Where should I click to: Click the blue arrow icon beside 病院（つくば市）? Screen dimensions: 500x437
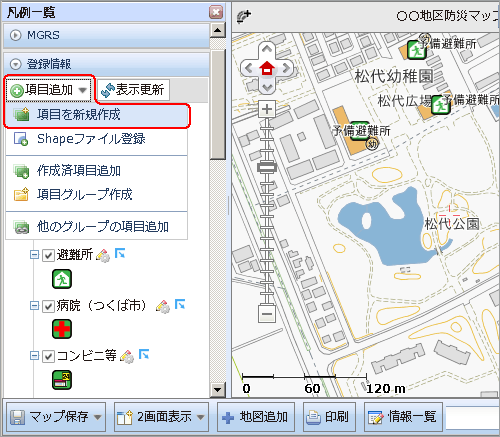[x=180, y=304]
